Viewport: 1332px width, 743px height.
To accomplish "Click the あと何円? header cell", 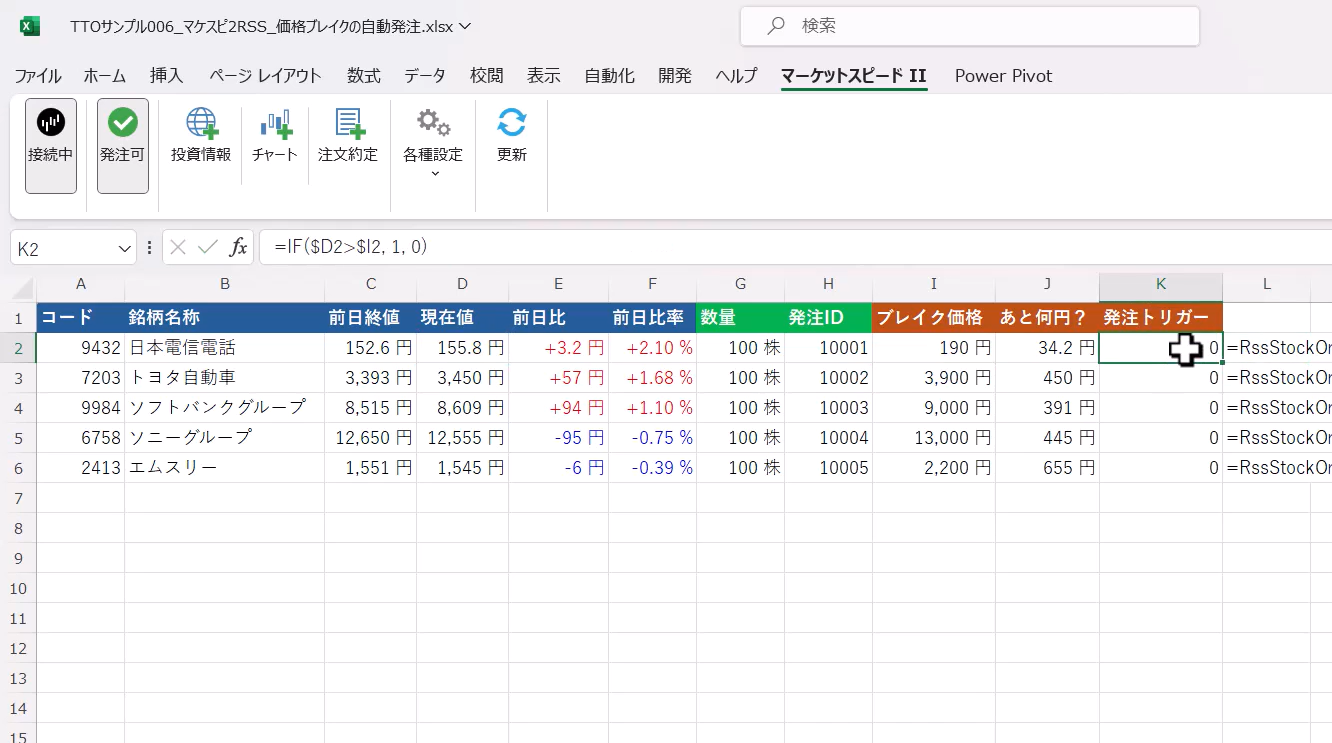I will (x=1047, y=318).
